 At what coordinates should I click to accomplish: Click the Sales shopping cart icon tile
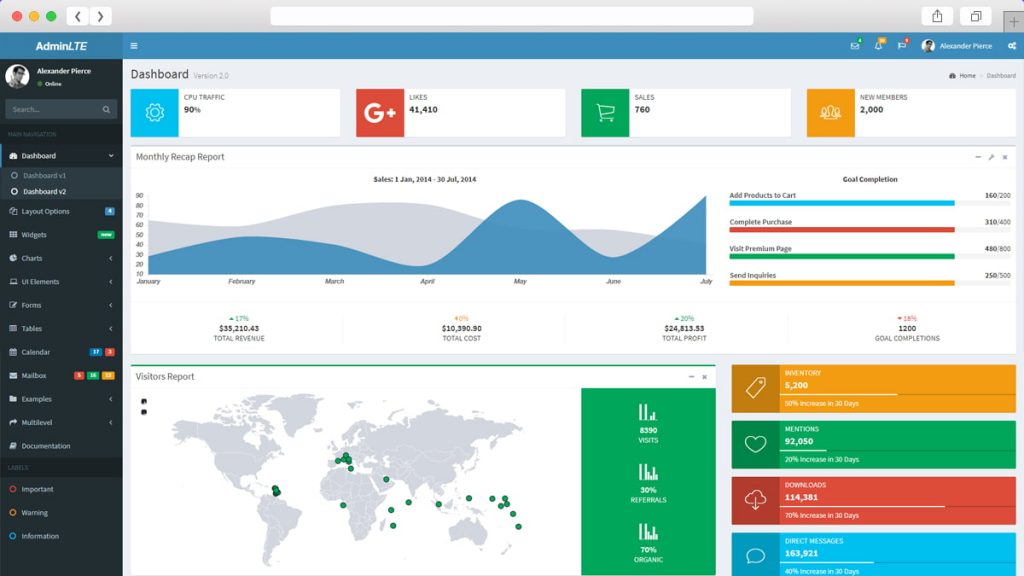tap(605, 112)
